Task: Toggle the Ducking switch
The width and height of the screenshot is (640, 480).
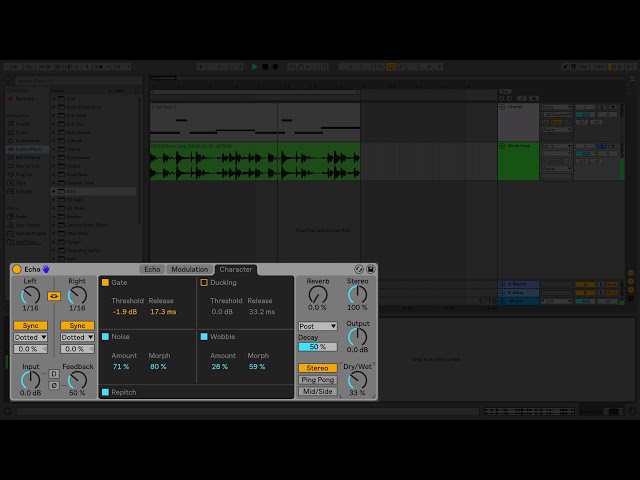Action: coord(204,282)
